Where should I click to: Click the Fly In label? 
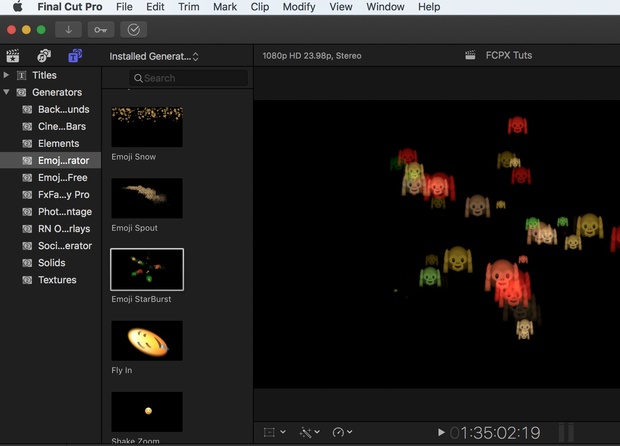[122, 370]
